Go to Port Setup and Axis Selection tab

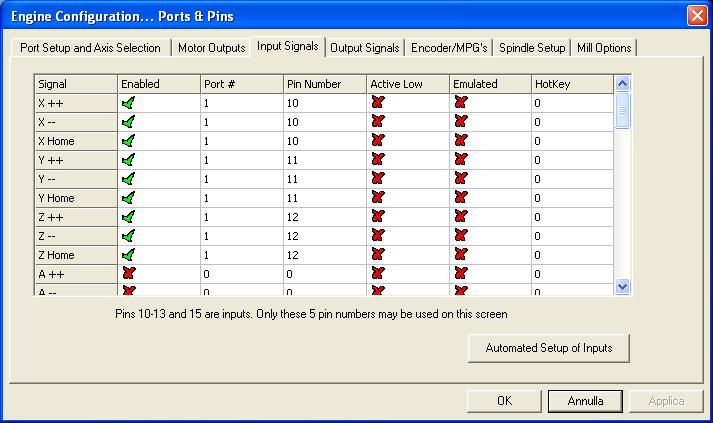[x=90, y=47]
